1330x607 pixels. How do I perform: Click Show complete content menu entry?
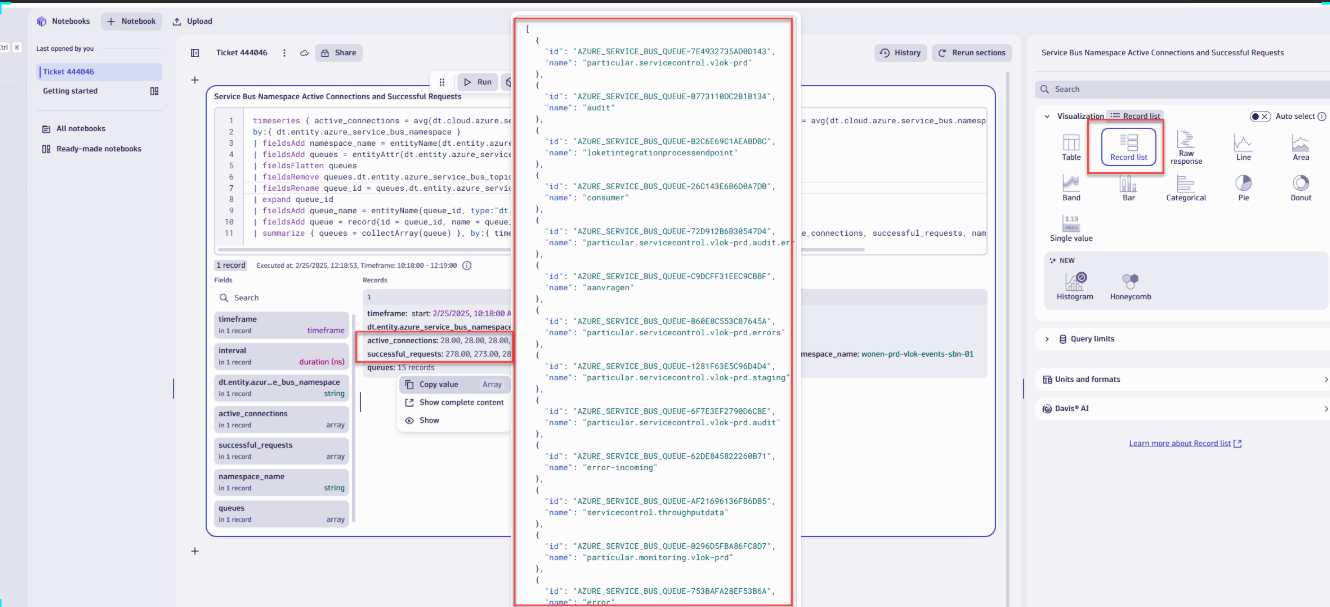click(461, 402)
